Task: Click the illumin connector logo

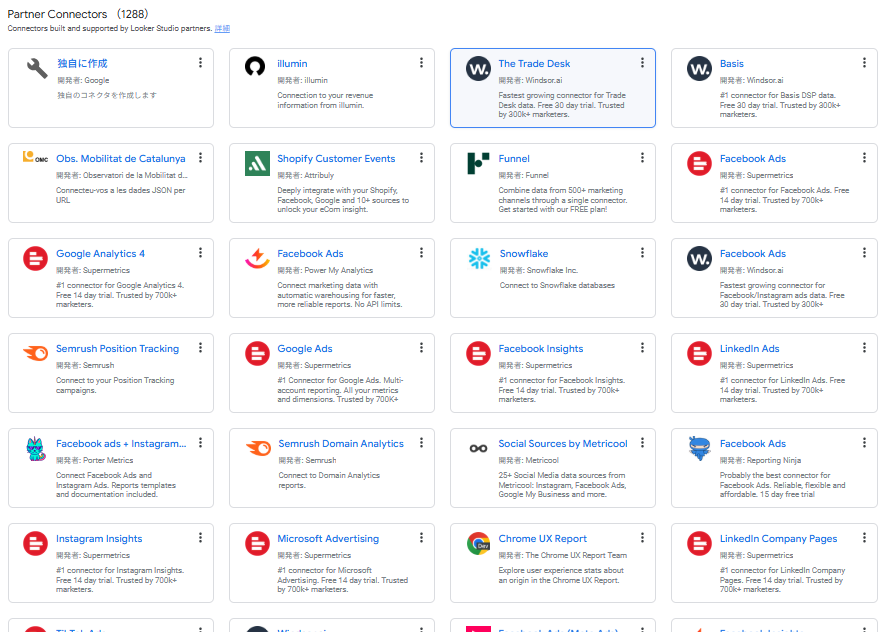Action: (255, 66)
